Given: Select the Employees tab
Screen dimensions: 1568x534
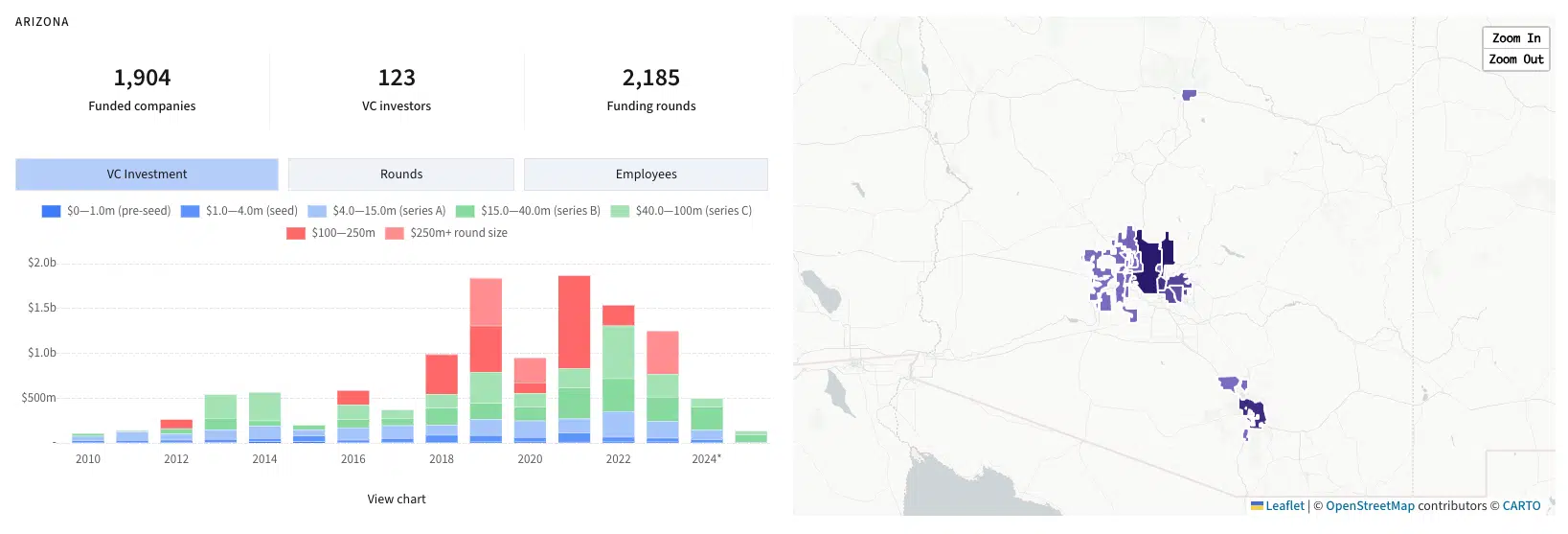Looking at the screenshot, I should [646, 174].
